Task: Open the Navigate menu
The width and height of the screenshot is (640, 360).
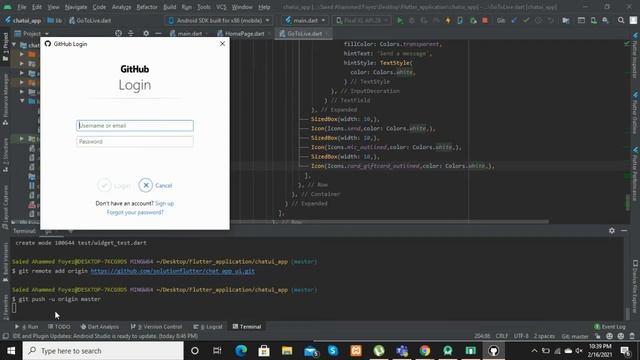Action: click(76, 7)
